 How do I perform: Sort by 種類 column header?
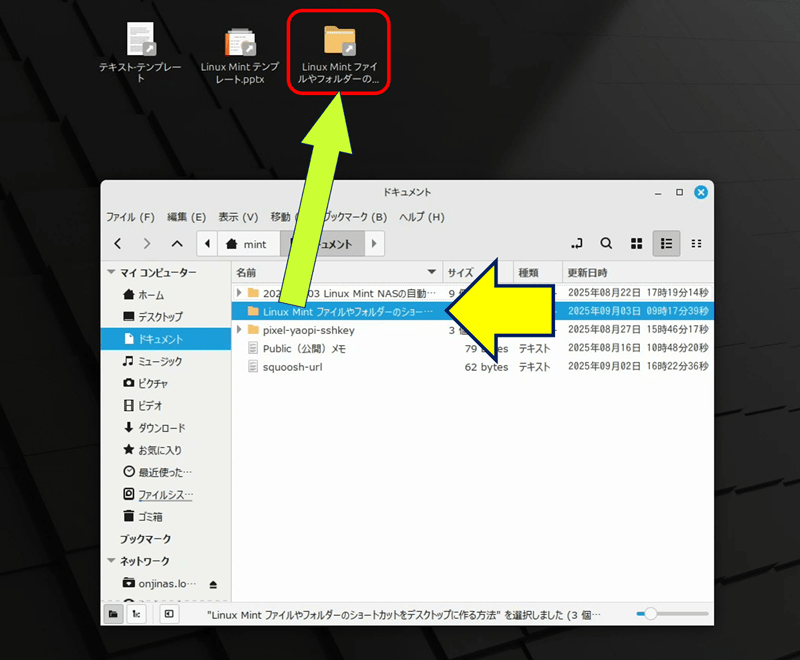click(538, 272)
